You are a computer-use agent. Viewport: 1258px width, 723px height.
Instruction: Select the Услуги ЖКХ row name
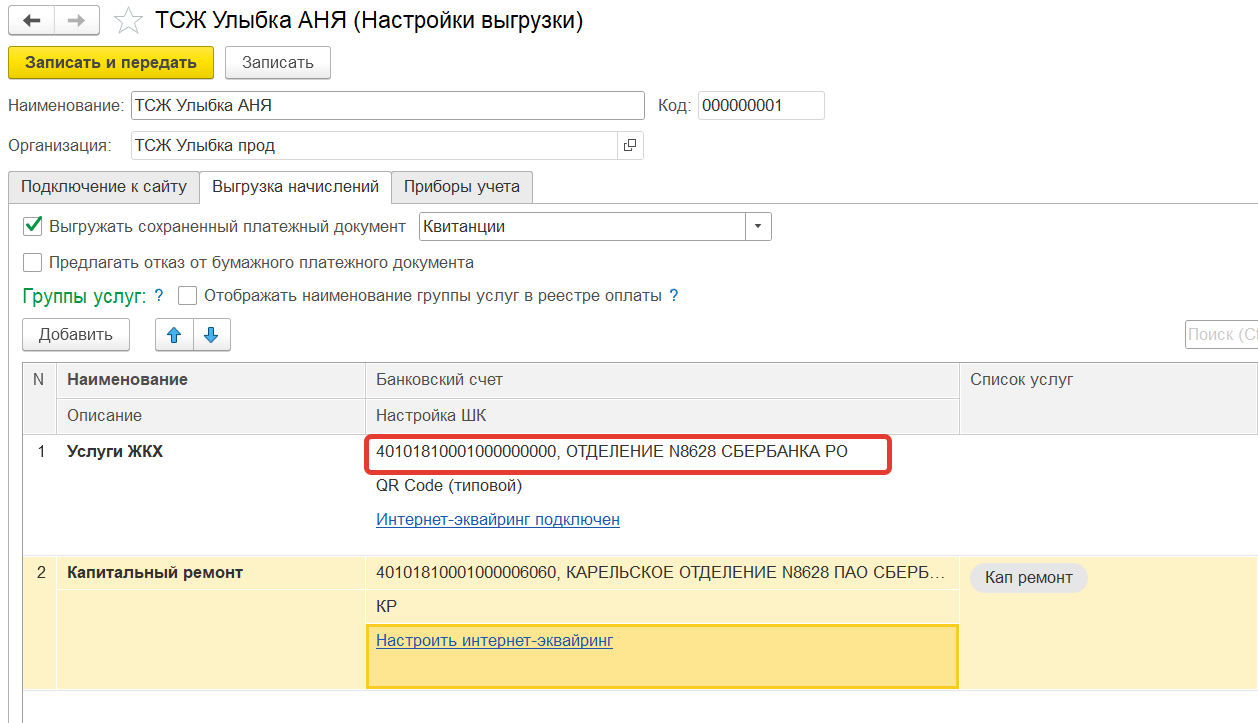tap(115, 452)
